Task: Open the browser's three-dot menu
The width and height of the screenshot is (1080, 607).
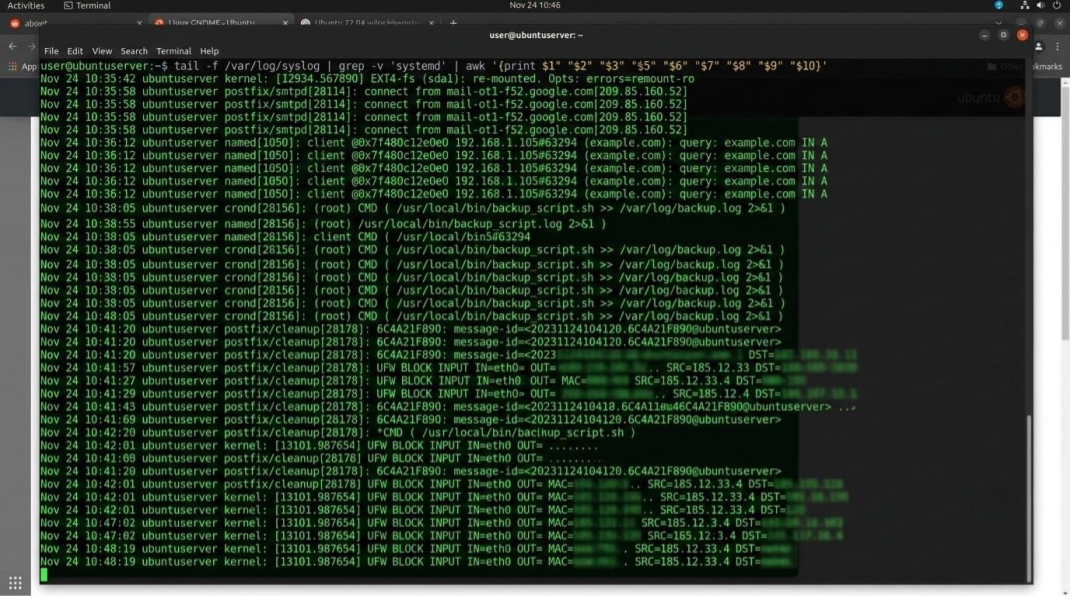Action: tap(1058, 47)
